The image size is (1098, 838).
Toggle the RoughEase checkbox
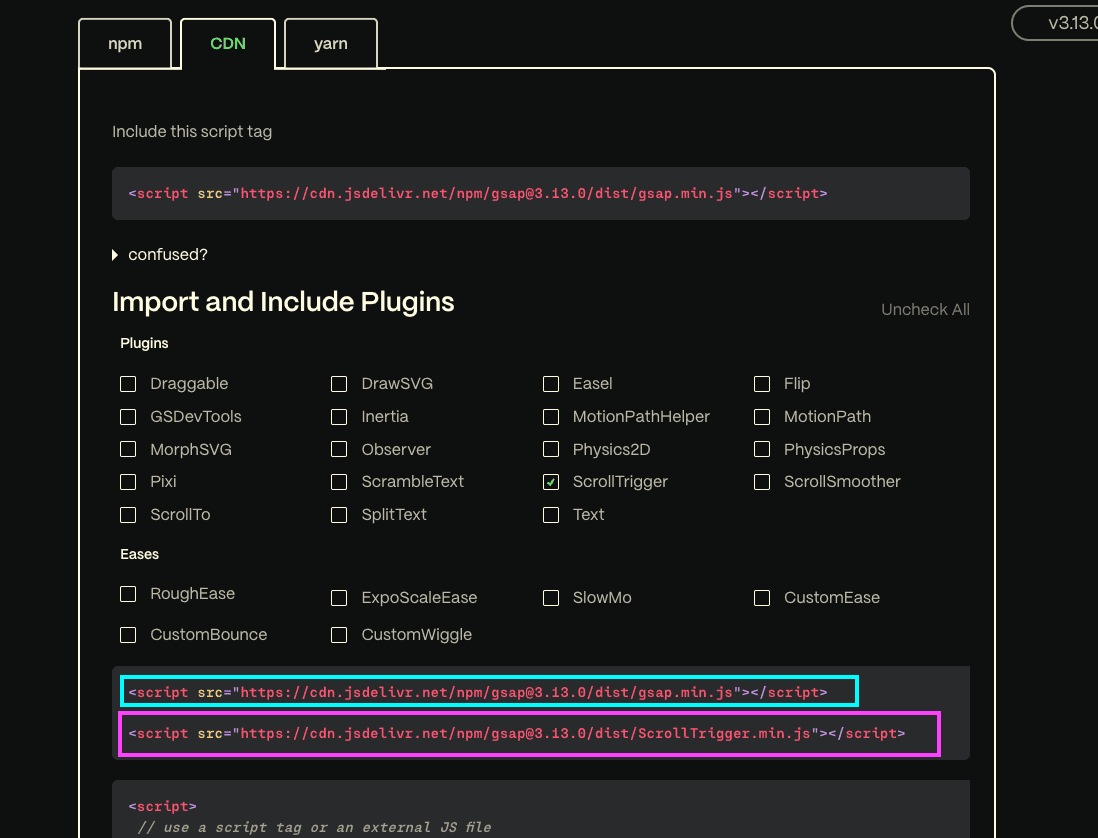128,594
